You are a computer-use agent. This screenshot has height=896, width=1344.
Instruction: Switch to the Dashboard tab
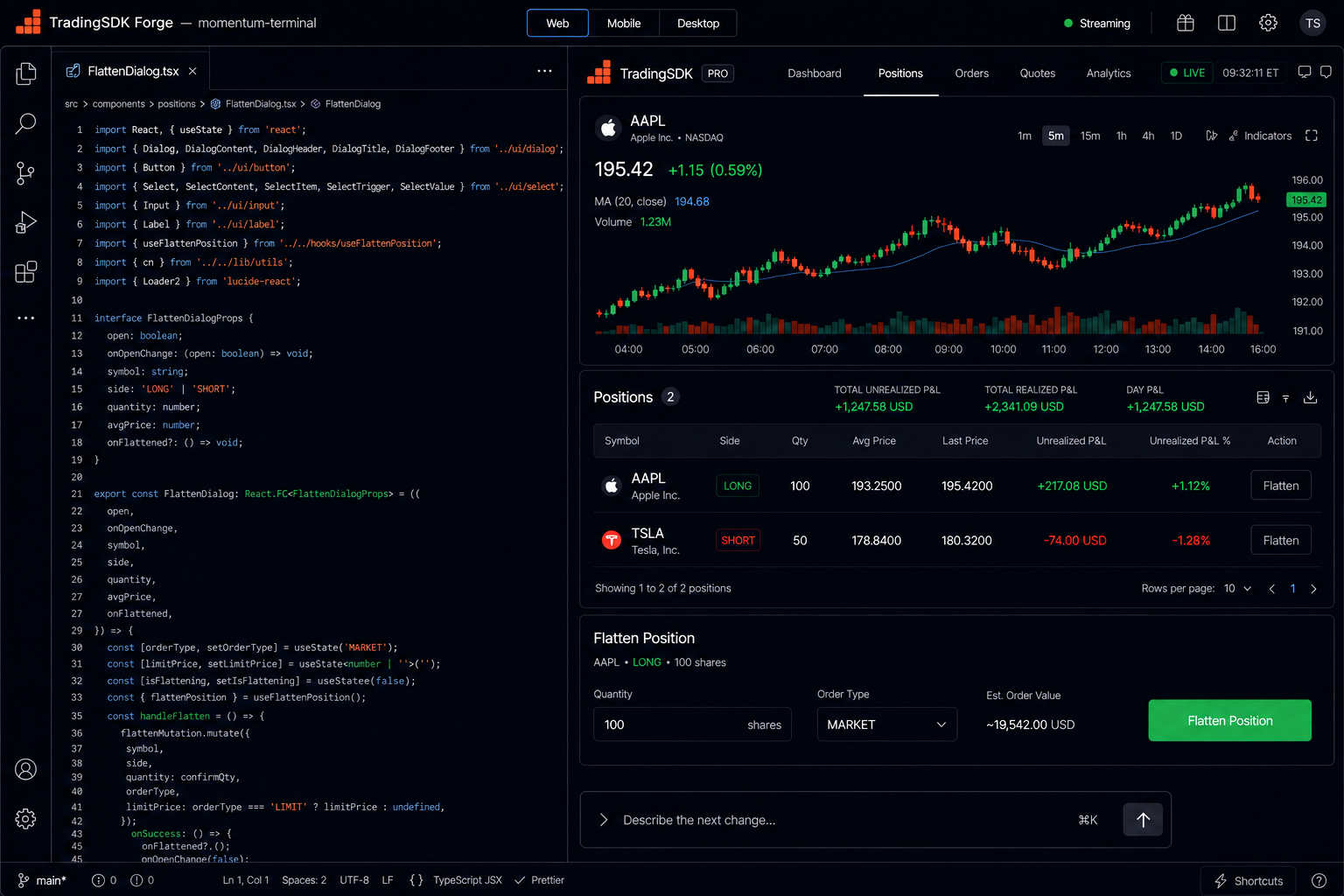point(814,73)
